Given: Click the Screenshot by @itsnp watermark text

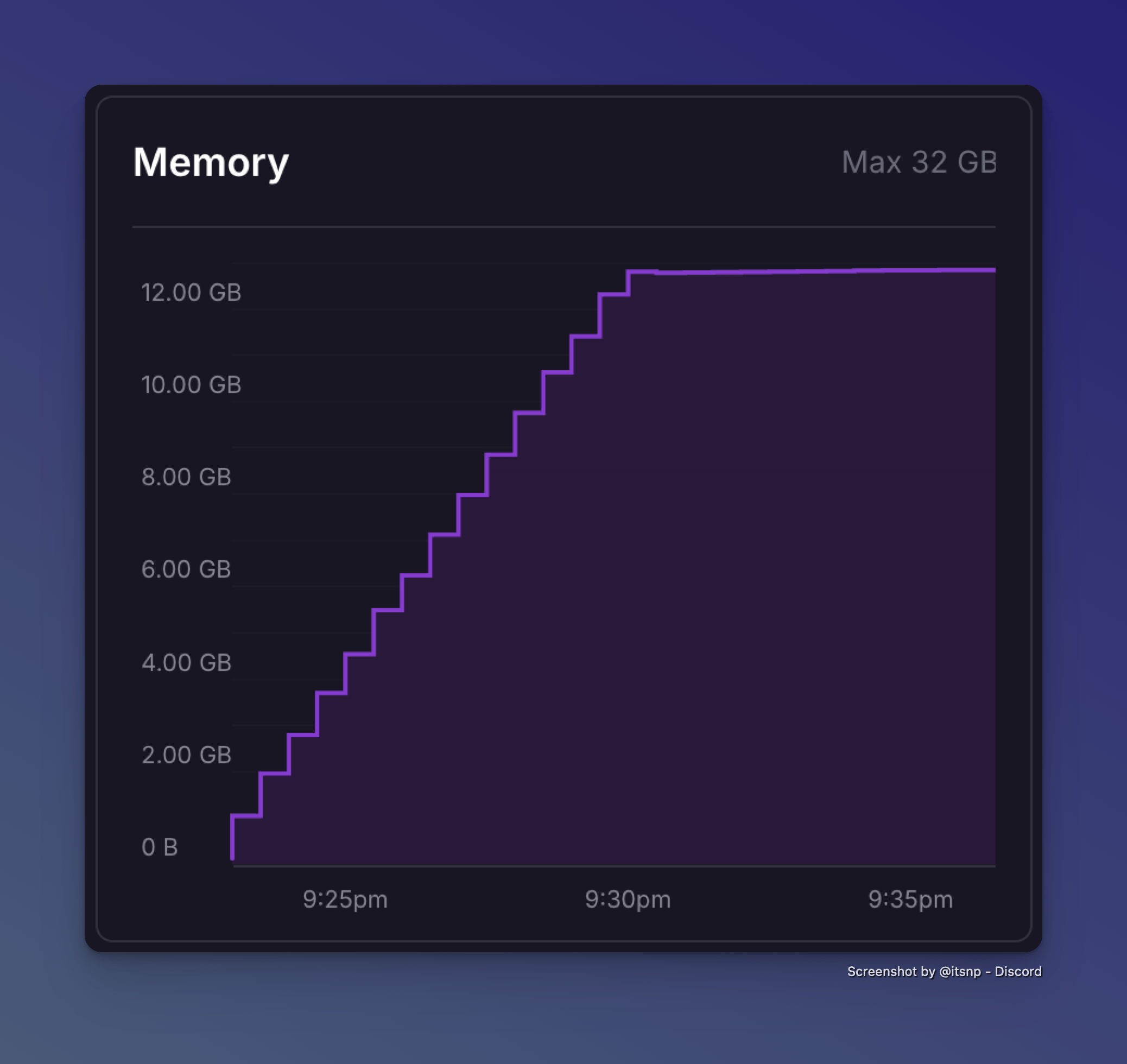Looking at the screenshot, I should [x=944, y=972].
